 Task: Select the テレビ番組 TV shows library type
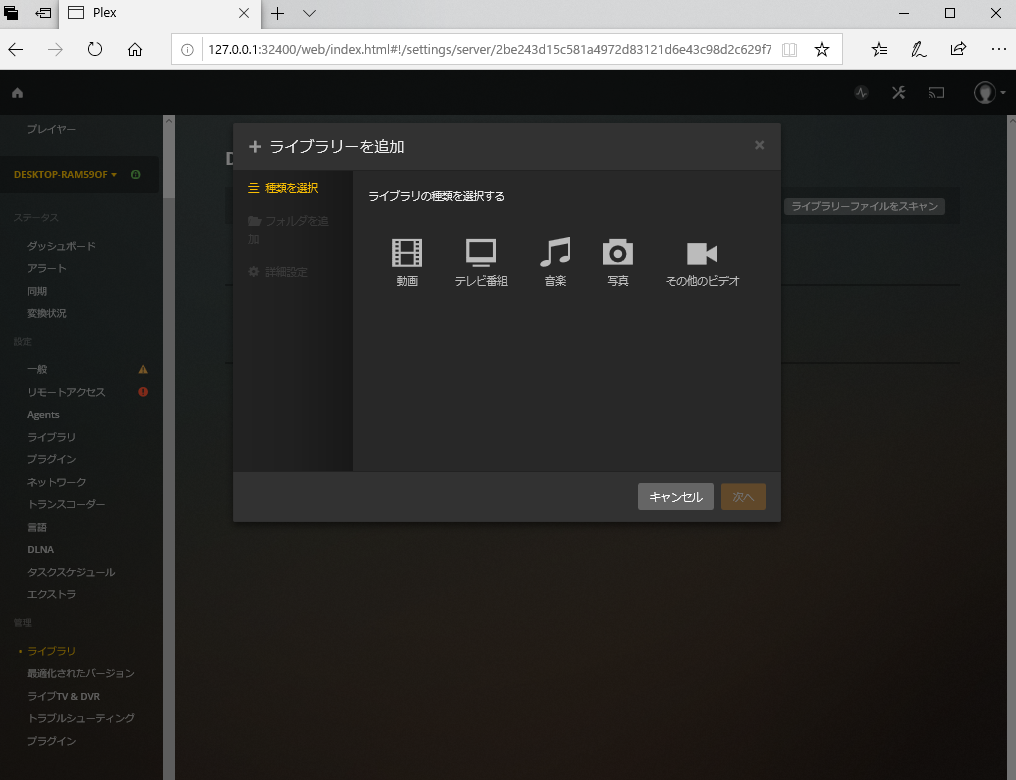point(481,261)
